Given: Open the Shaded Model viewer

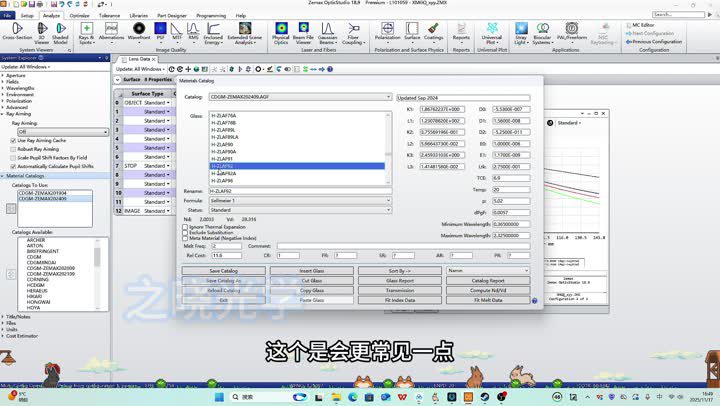Looking at the screenshot, I should pyautogui.click(x=60, y=33).
